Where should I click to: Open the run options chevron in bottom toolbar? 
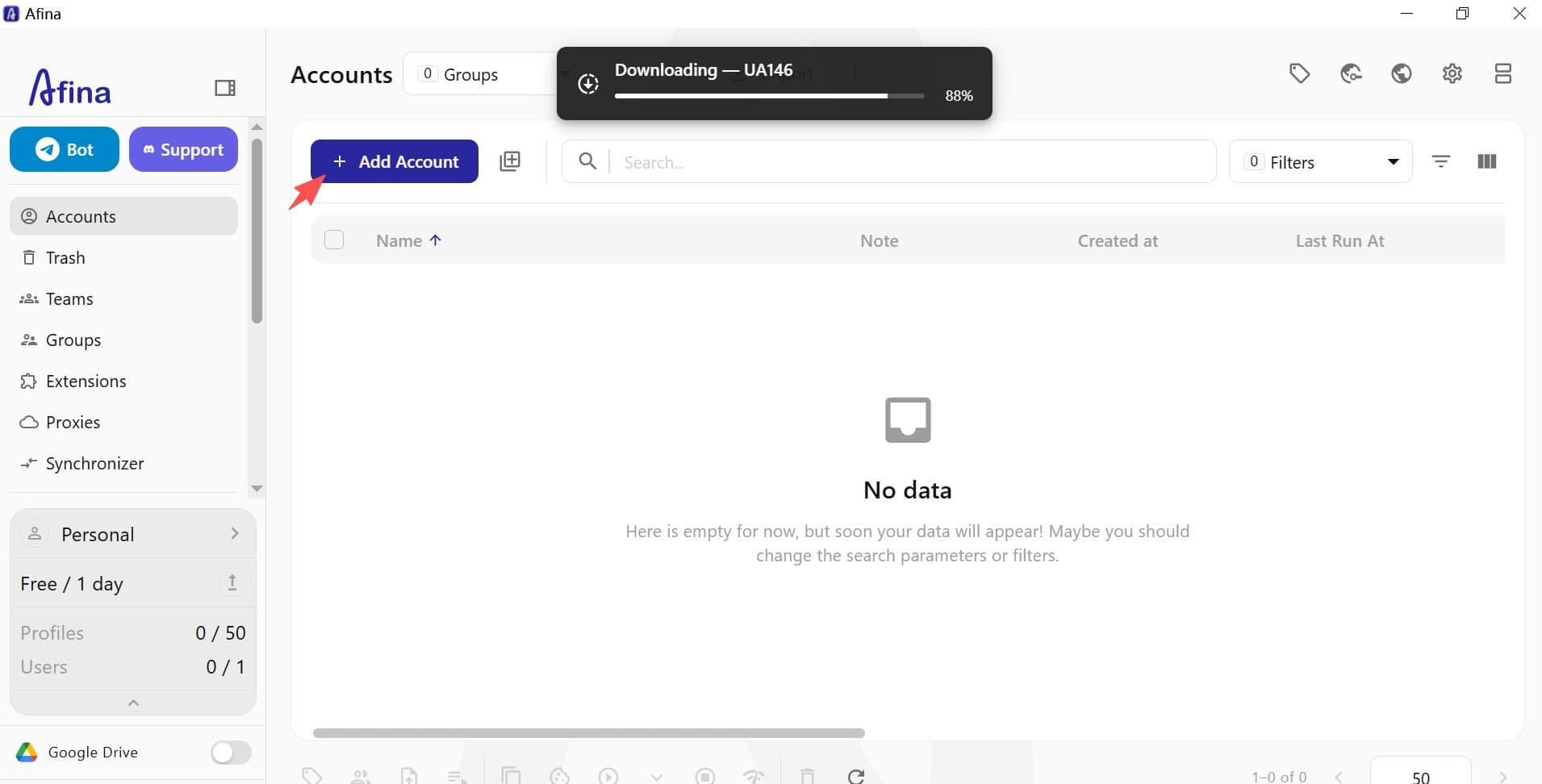click(657, 777)
